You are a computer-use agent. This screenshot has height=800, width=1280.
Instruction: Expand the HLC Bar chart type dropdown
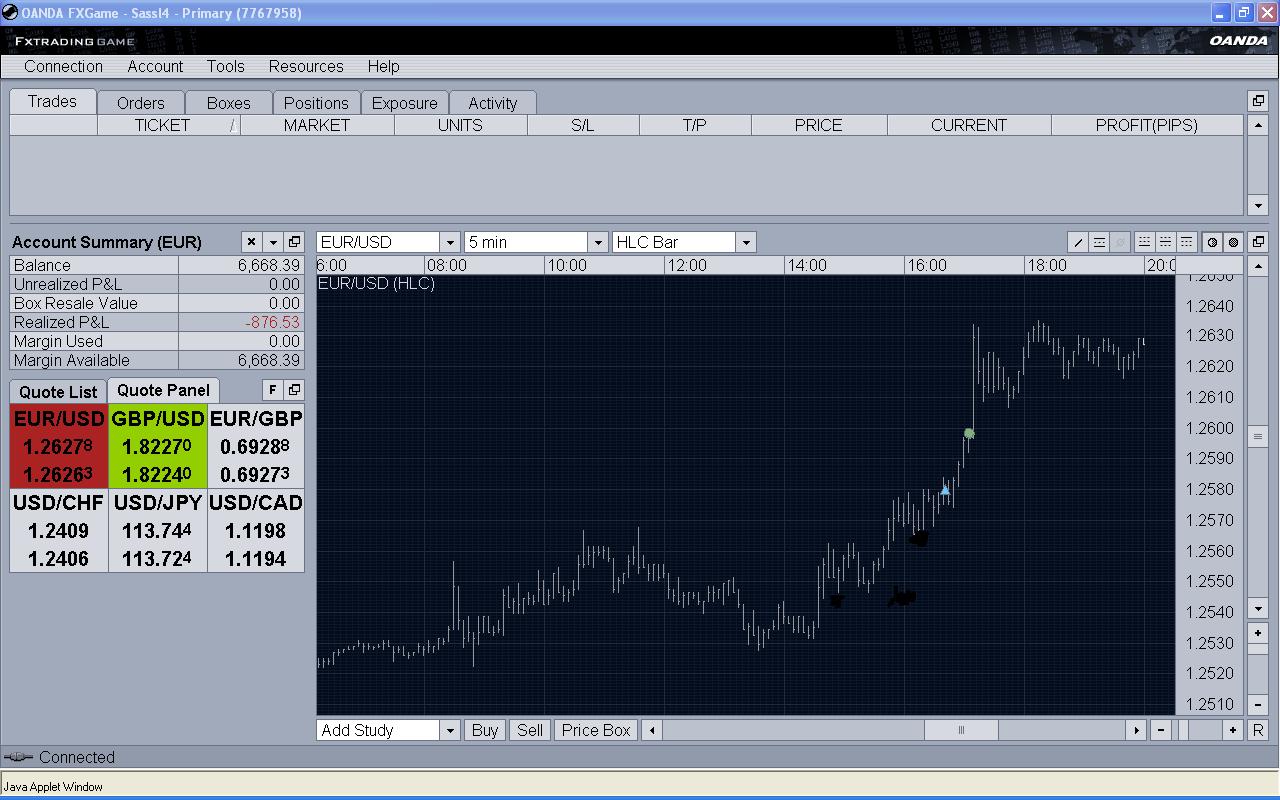click(x=745, y=242)
